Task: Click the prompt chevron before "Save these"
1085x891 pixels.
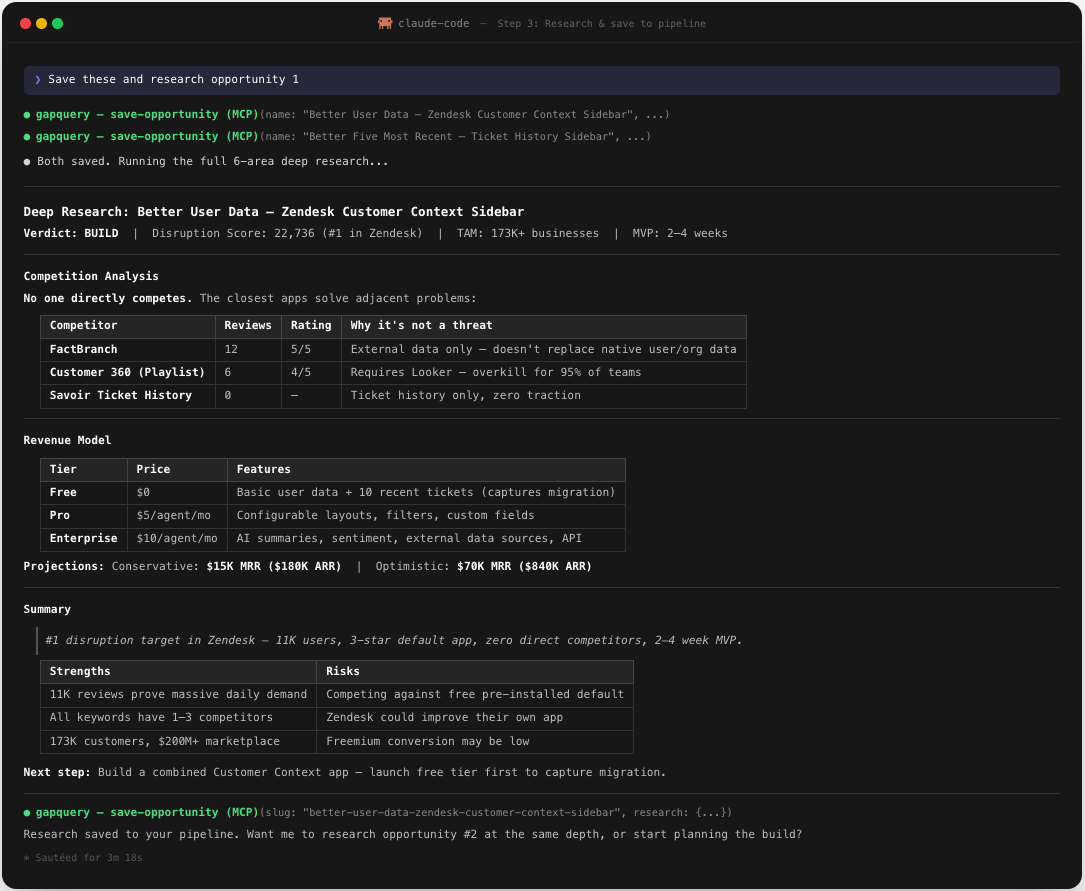Action: [37, 79]
